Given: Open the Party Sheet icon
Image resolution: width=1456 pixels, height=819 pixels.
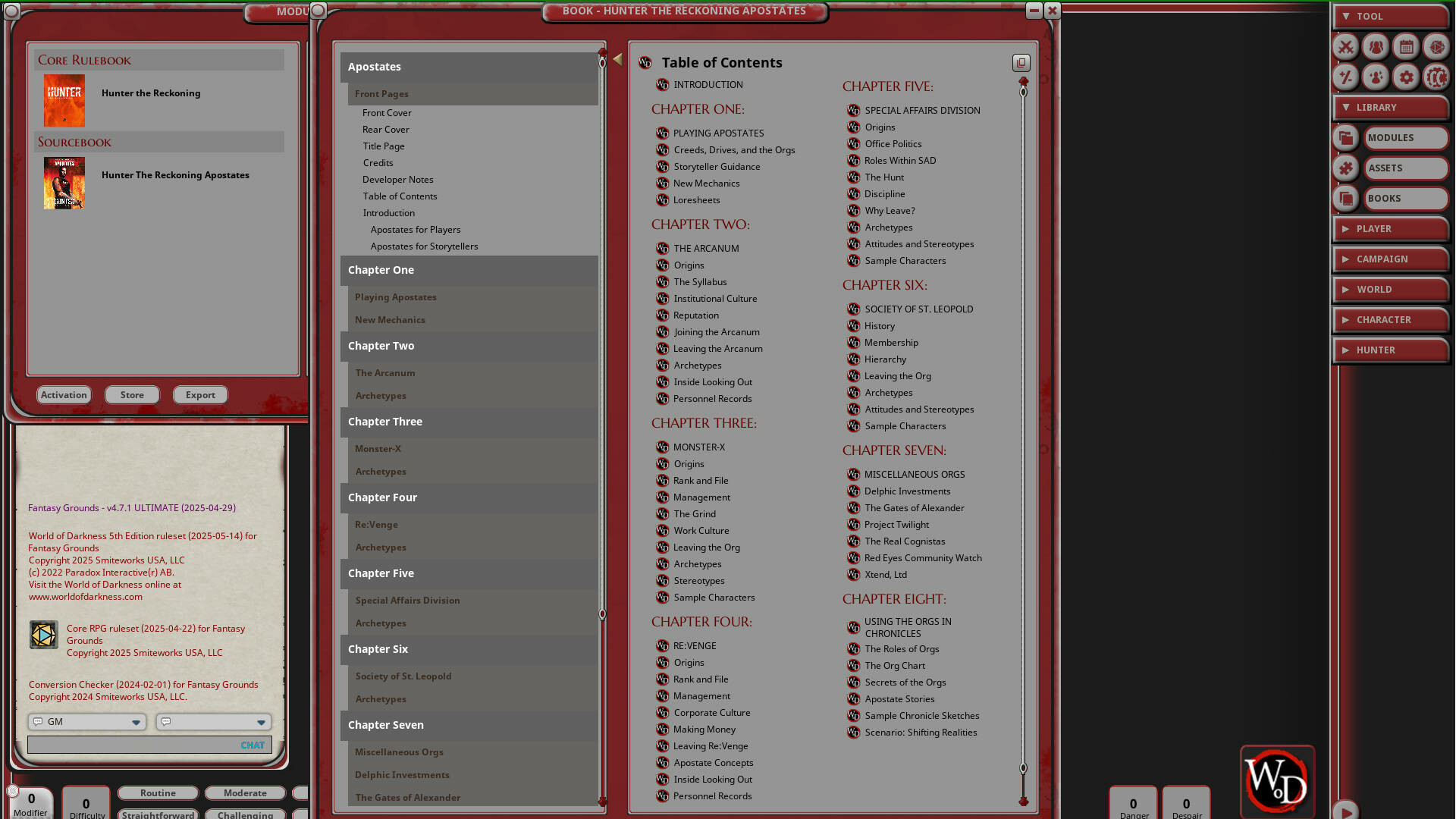Looking at the screenshot, I should [1376, 46].
